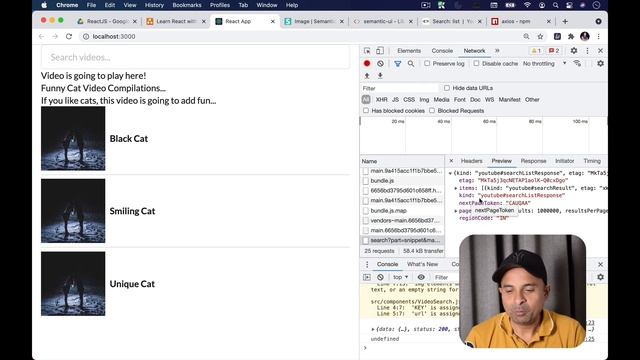Clear console icon in drawer
640x360 pixels.
(380, 277)
